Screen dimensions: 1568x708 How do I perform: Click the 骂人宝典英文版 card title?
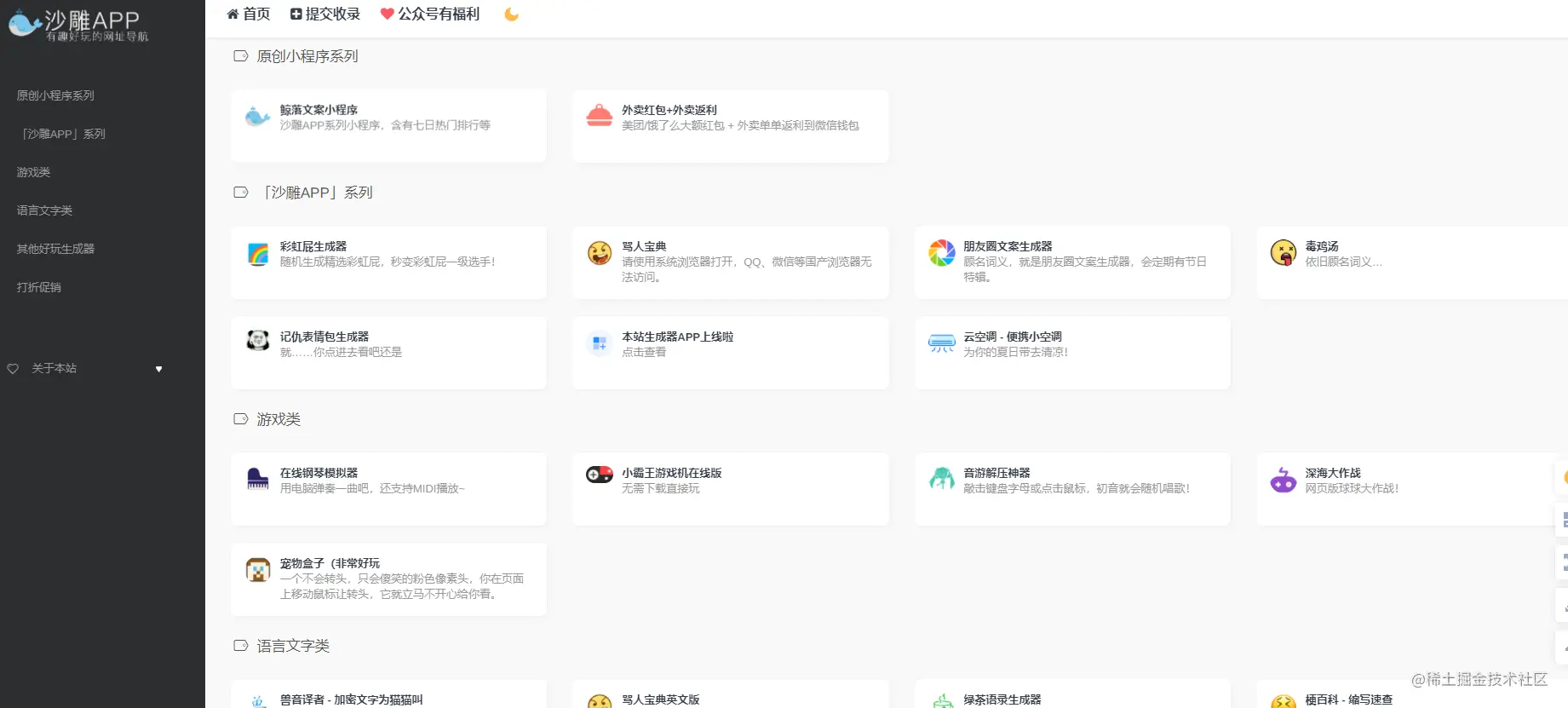660,699
